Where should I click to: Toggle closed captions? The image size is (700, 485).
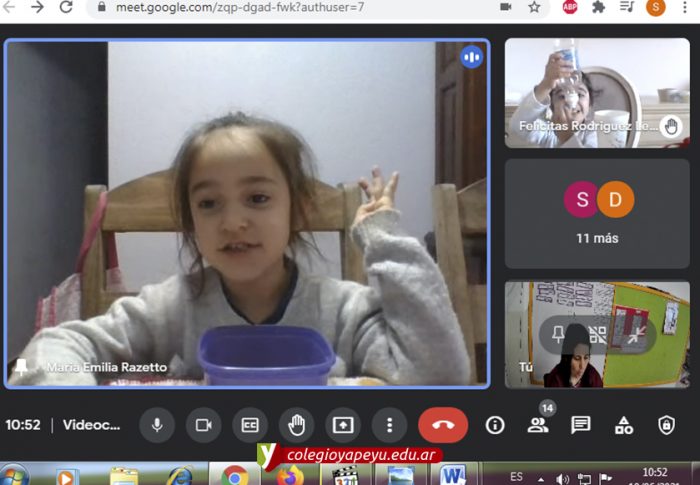point(250,425)
